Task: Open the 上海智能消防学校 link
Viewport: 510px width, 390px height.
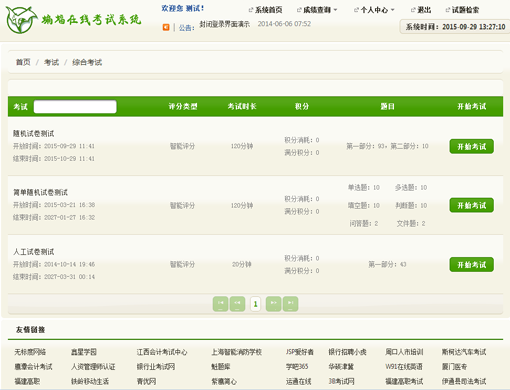Action: pyautogui.click(x=236, y=352)
